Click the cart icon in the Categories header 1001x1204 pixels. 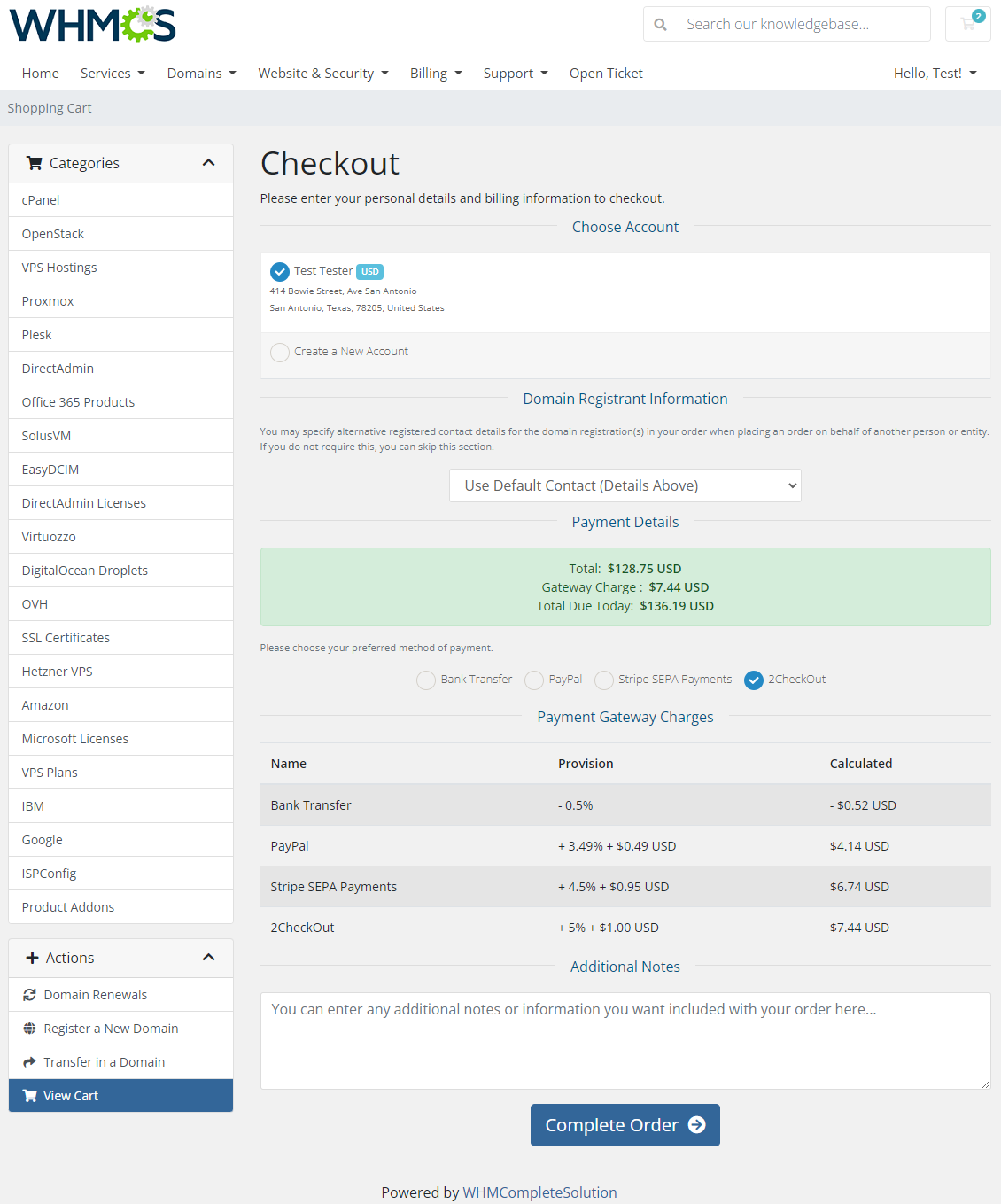pyautogui.click(x=35, y=163)
